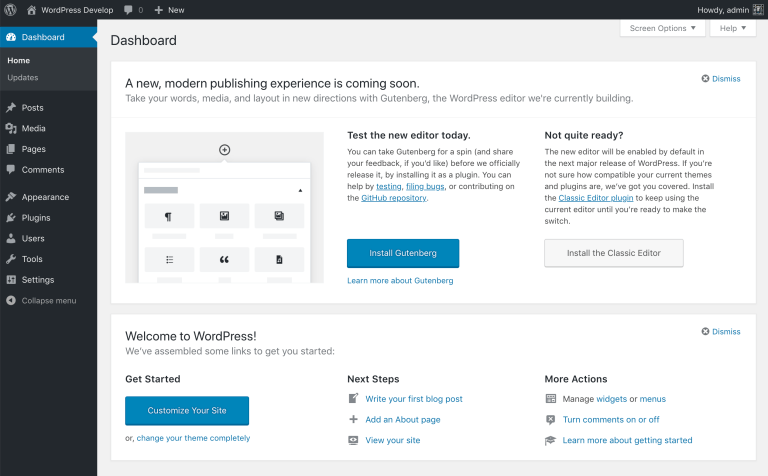This screenshot has height=476, width=768.
Task: Go to the Media library
Action: pyautogui.click(x=33, y=129)
